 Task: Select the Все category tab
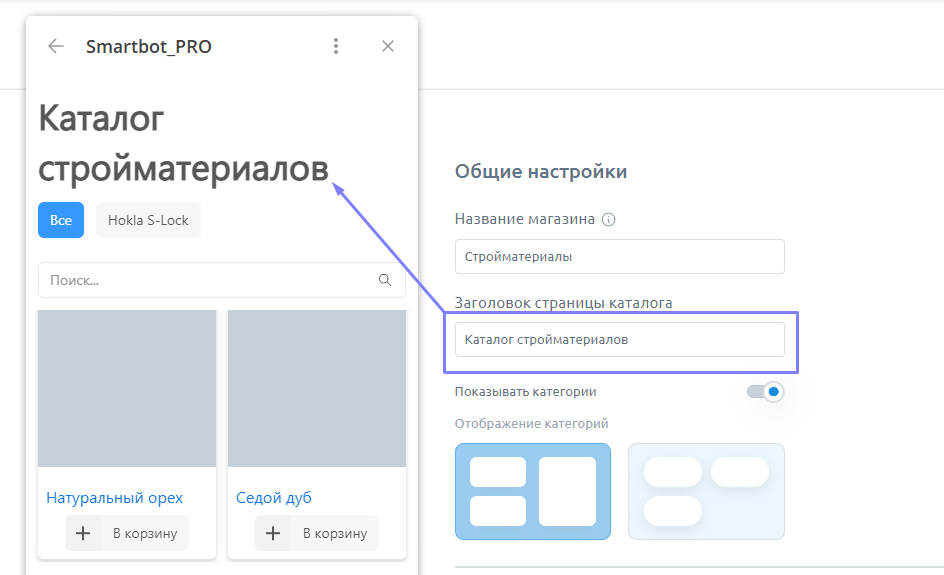pos(61,220)
